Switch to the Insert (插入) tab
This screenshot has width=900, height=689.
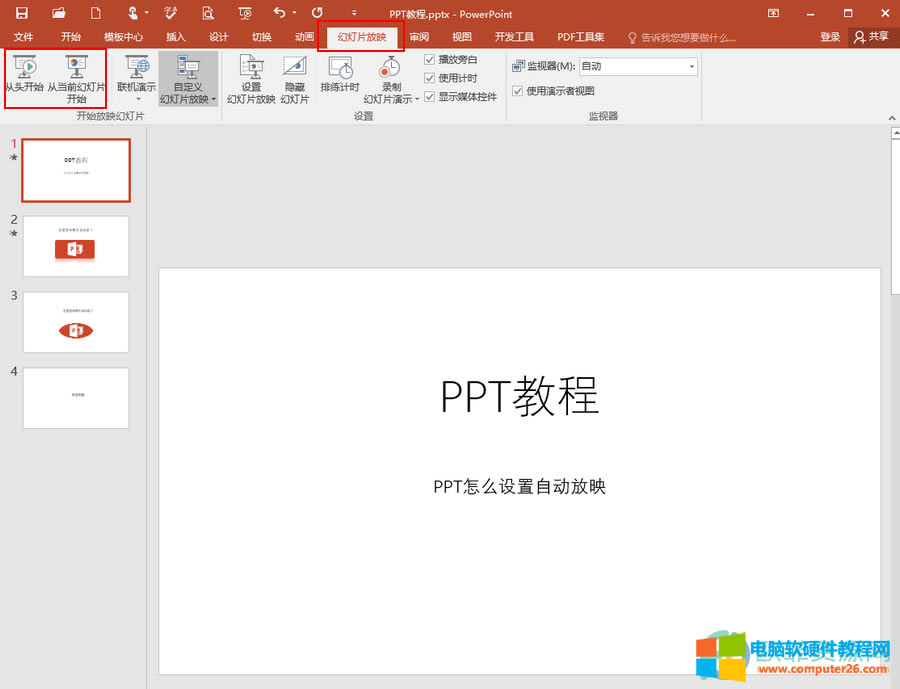tap(176, 37)
